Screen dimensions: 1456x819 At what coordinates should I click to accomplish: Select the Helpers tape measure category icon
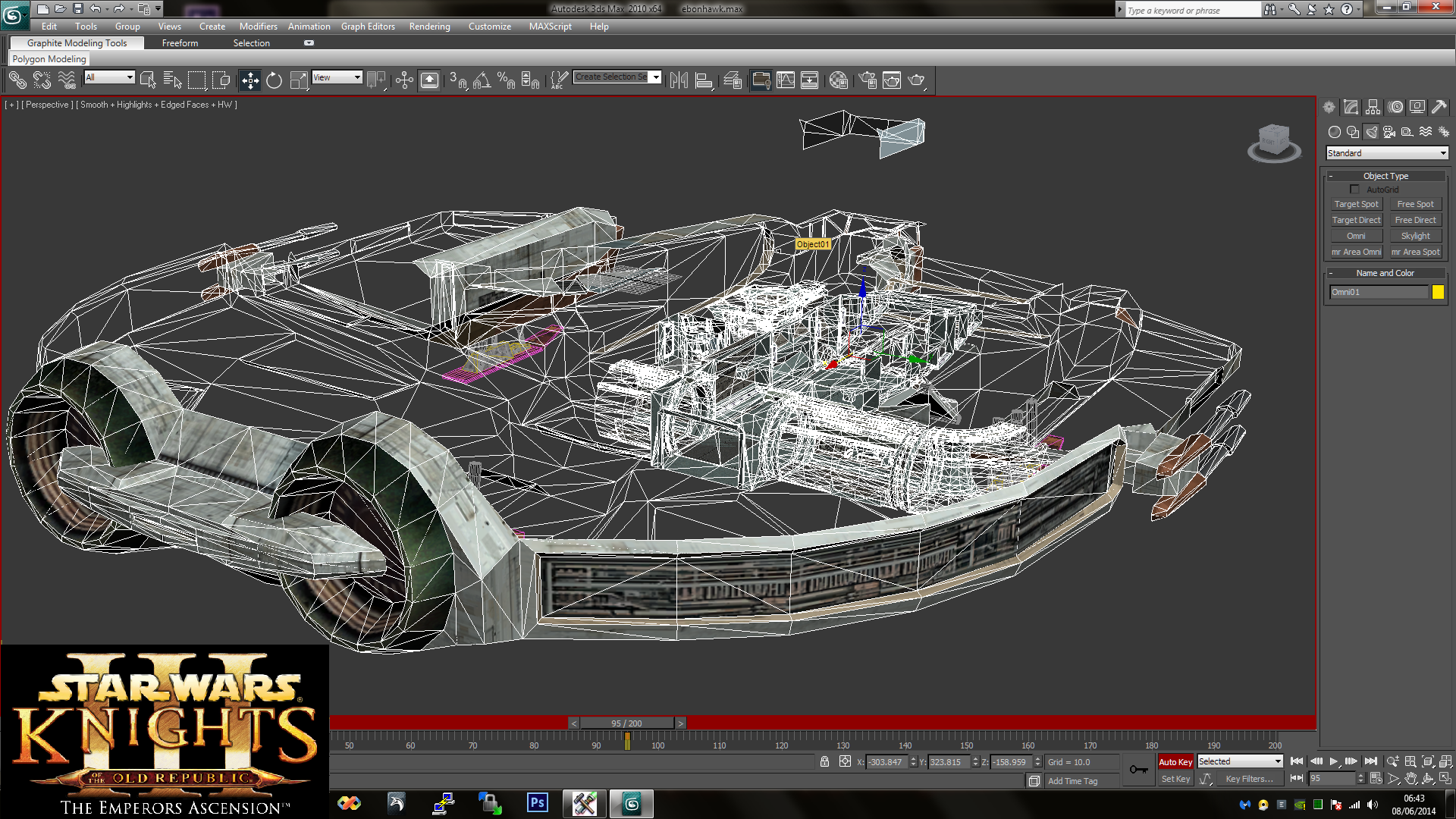tap(1407, 132)
